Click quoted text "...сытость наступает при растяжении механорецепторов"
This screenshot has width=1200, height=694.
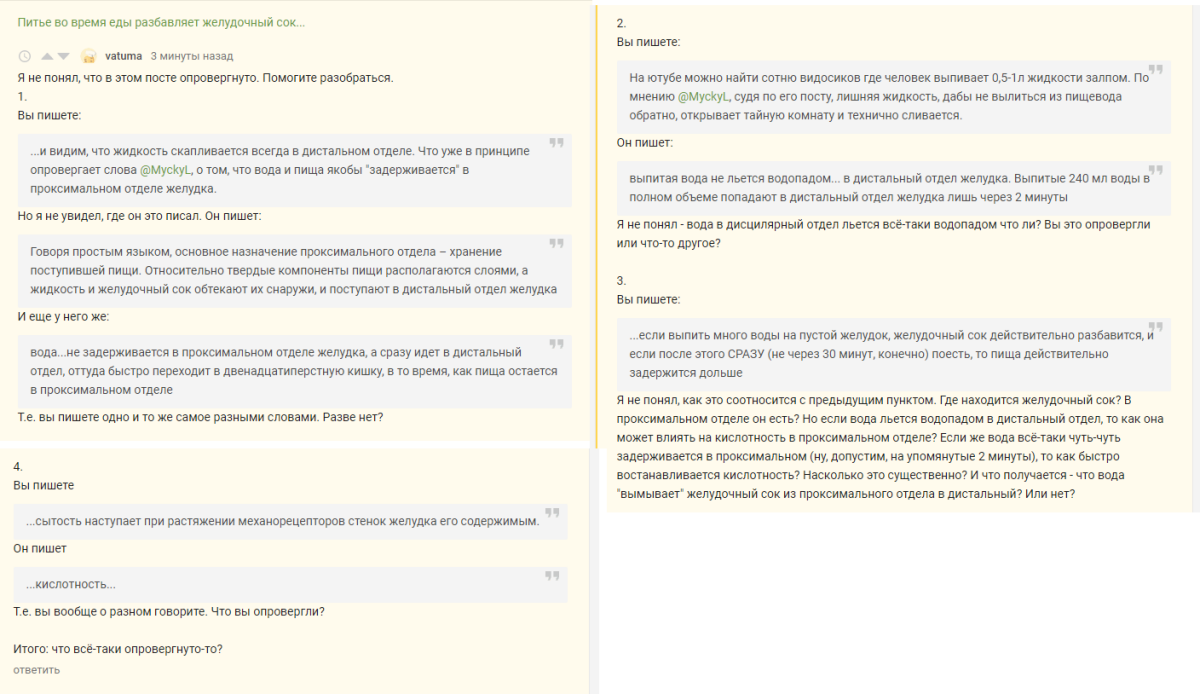[283, 521]
